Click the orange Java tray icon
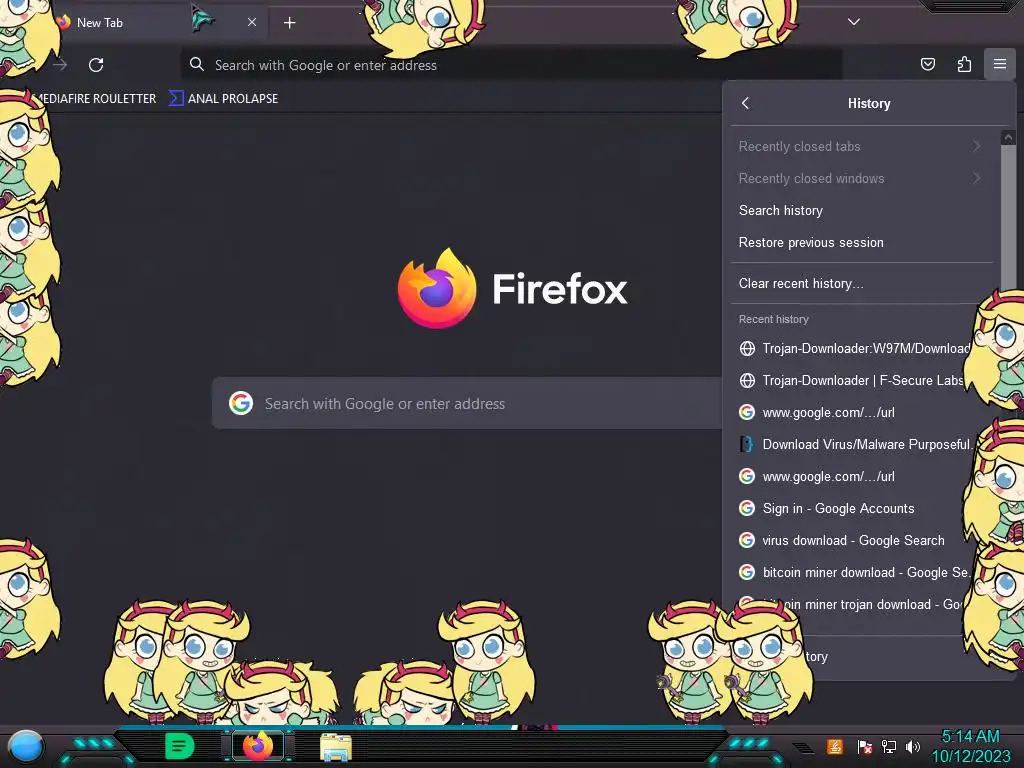Image resolution: width=1024 pixels, height=768 pixels. (835, 746)
